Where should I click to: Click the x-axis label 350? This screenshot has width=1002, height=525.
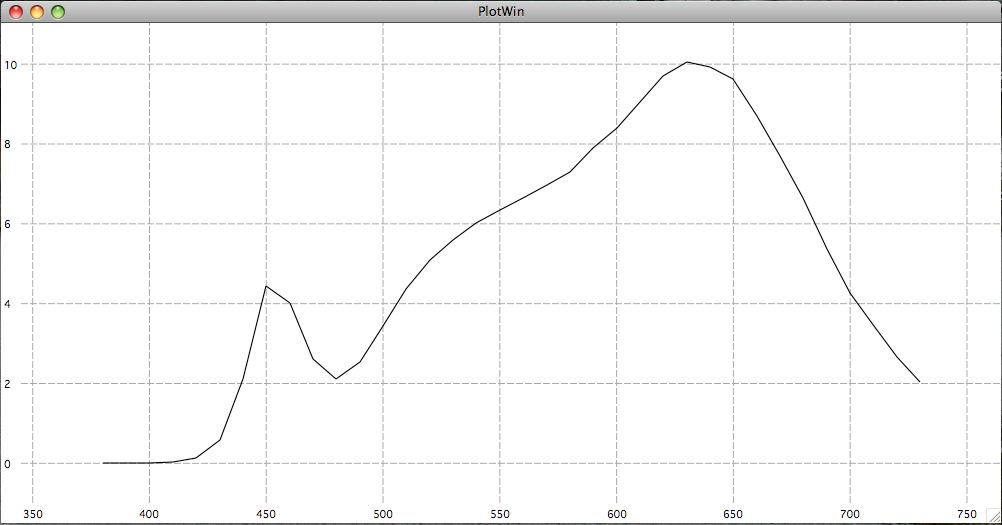coord(33,514)
